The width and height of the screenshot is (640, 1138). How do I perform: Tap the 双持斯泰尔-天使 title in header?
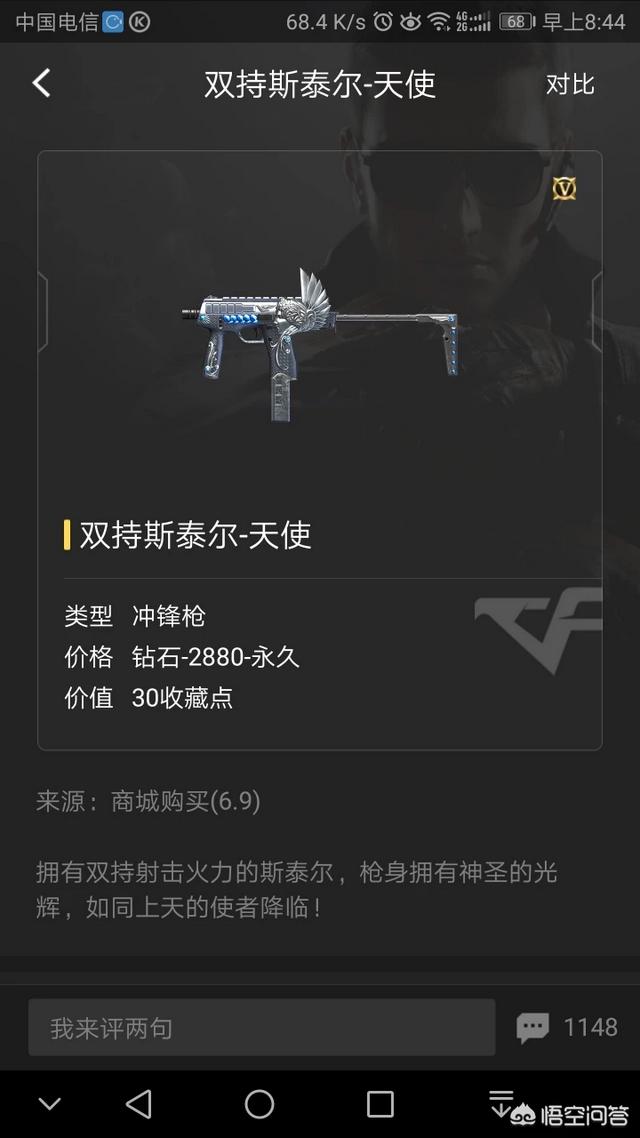320,84
